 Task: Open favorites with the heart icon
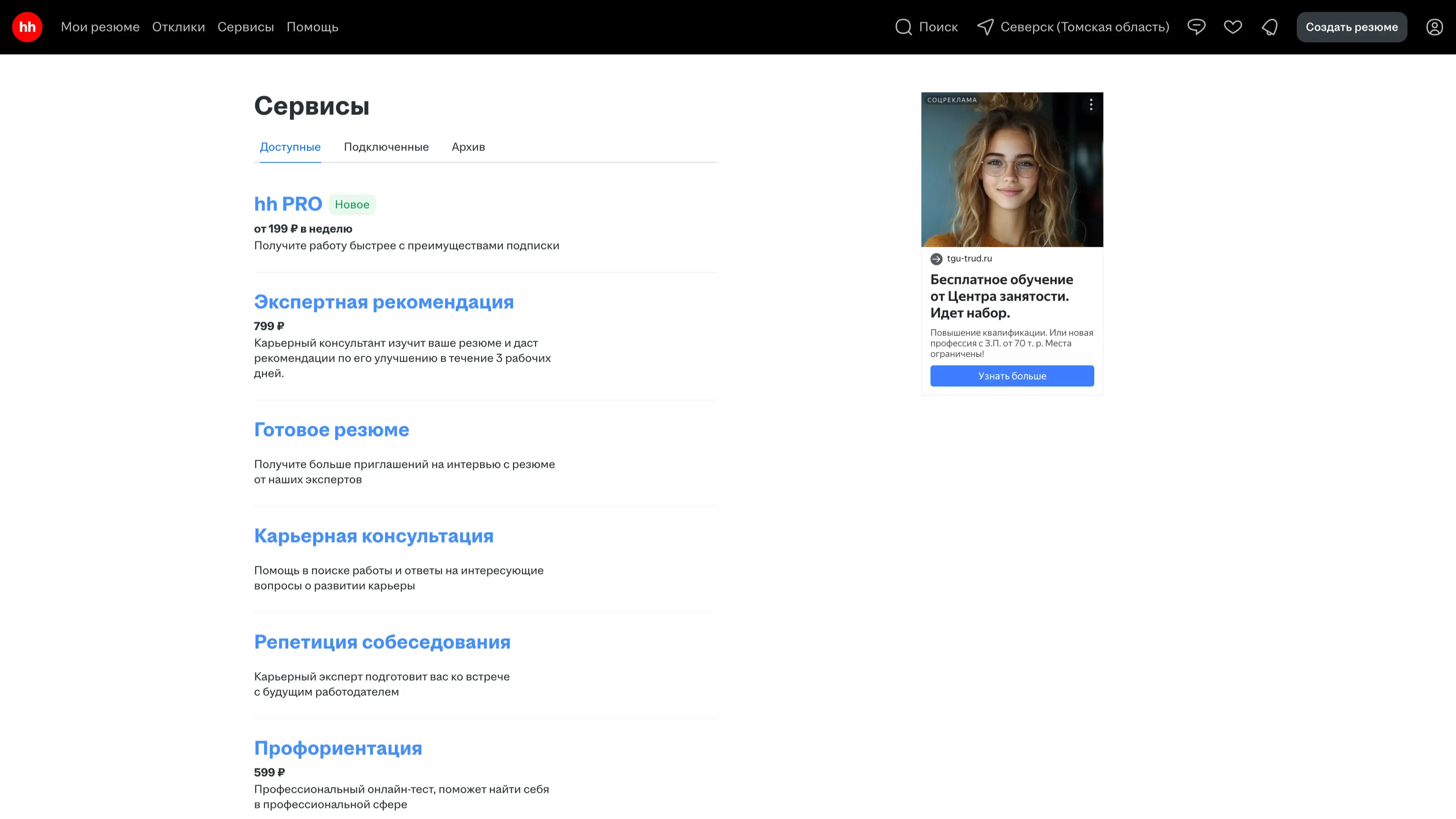(1233, 27)
